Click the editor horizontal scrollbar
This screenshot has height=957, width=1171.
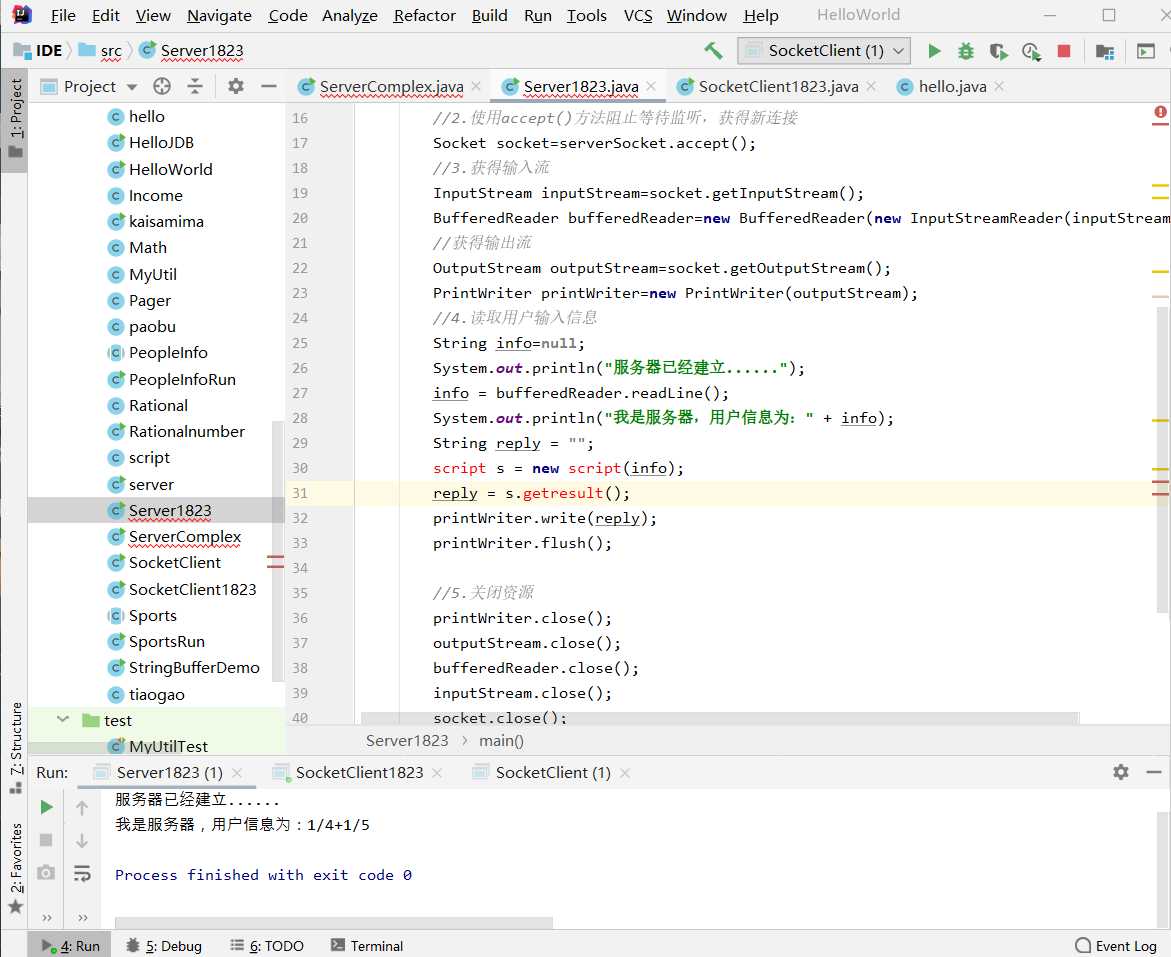(x=720, y=718)
